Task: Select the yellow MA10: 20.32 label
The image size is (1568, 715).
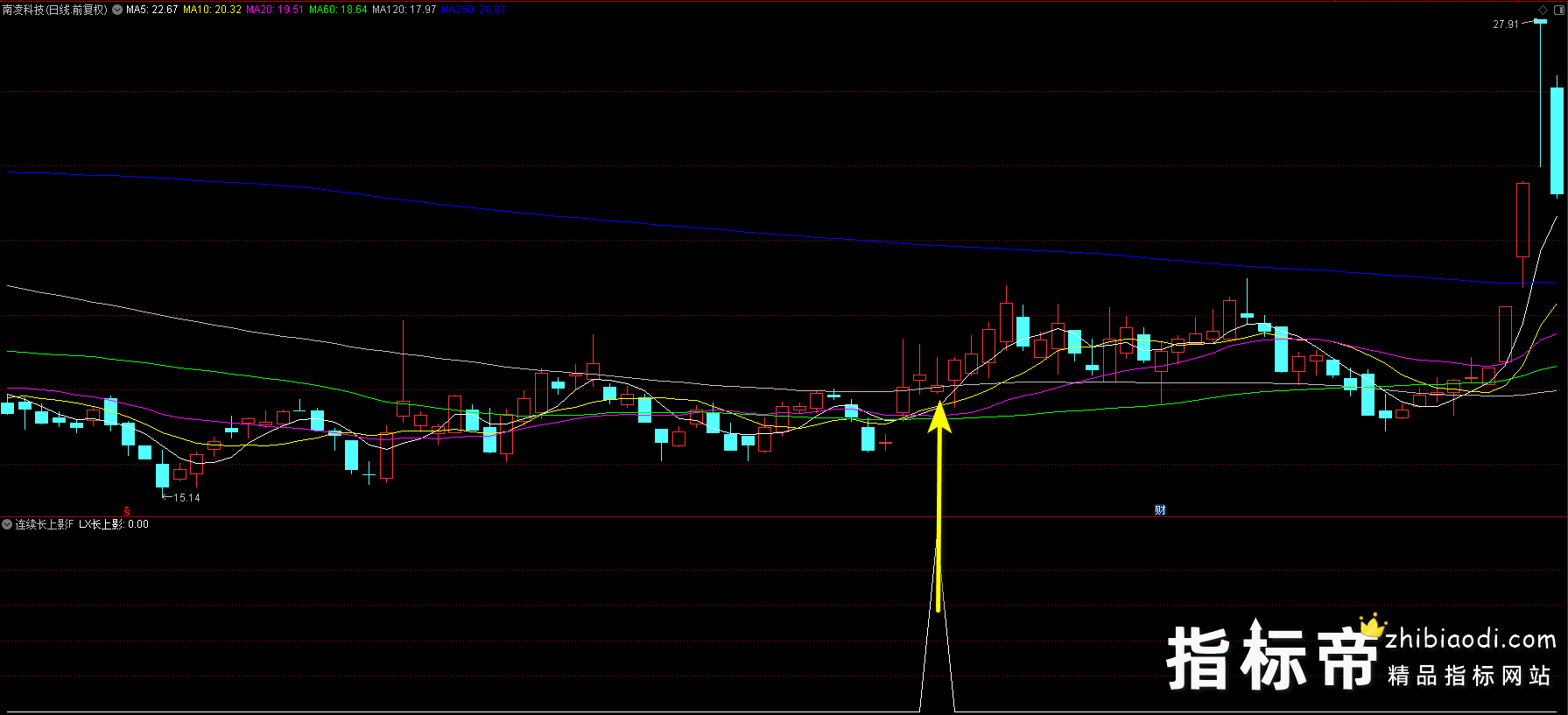Action: pos(212,10)
